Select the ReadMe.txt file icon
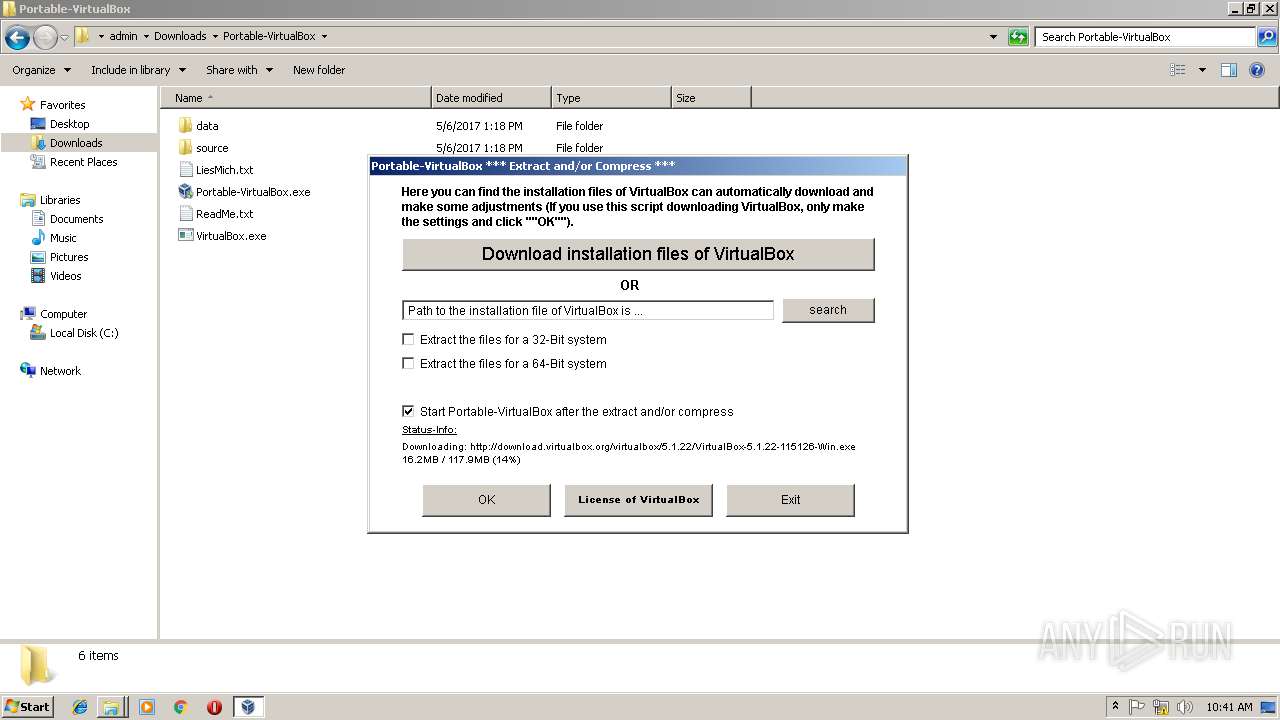 click(x=185, y=214)
